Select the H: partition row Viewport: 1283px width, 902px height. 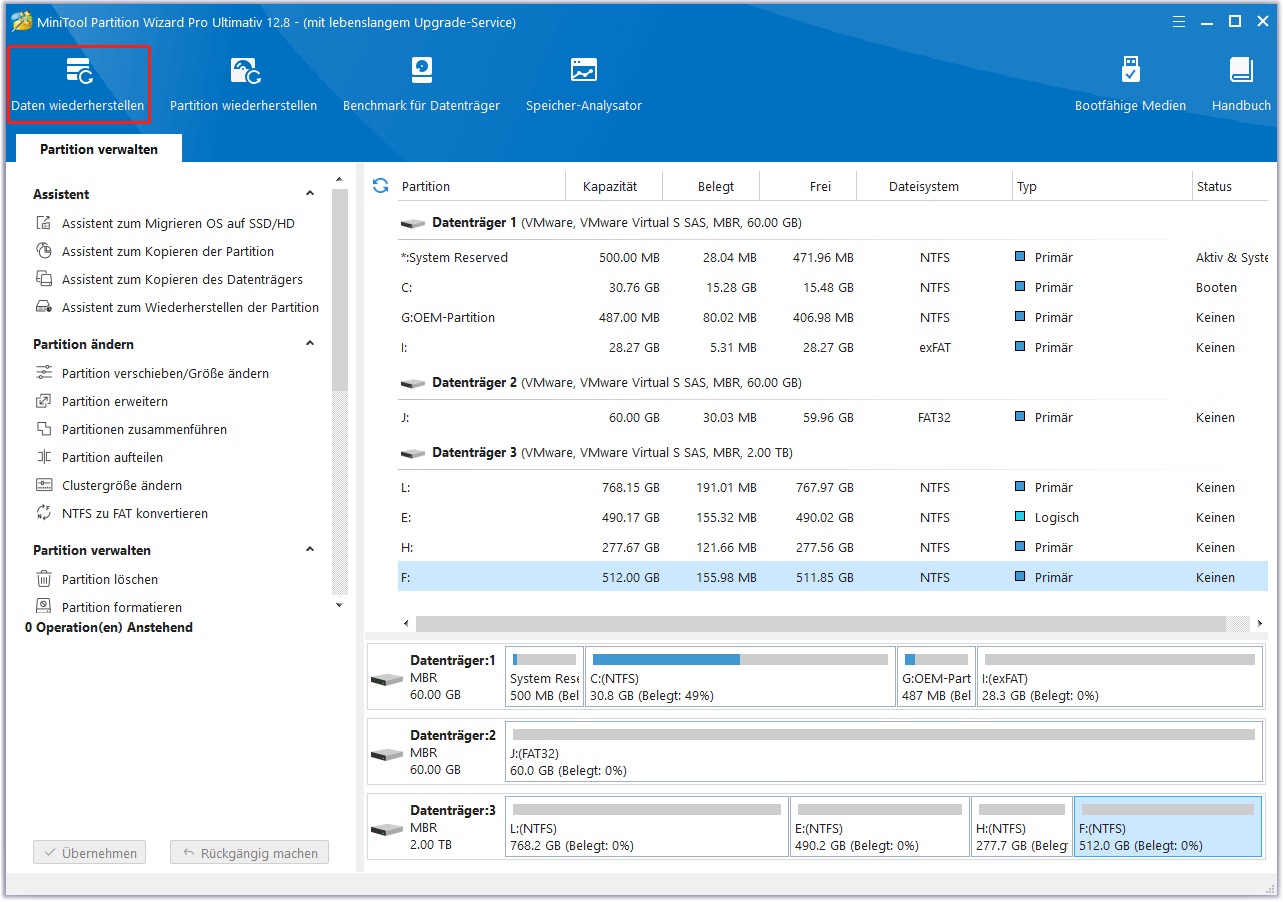833,548
